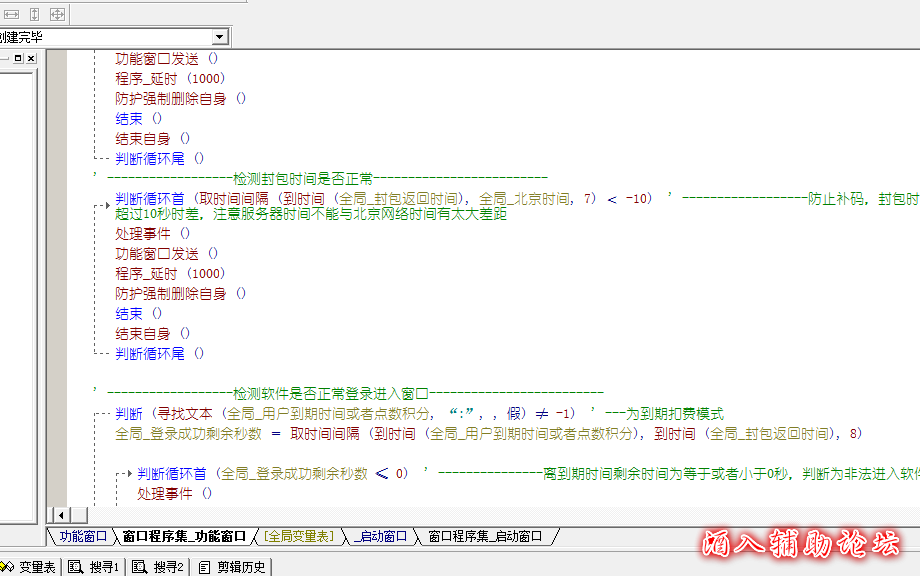Image resolution: width=920 pixels, height=576 pixels.
Task: Close the left side panel
Action: coord(31,59)
